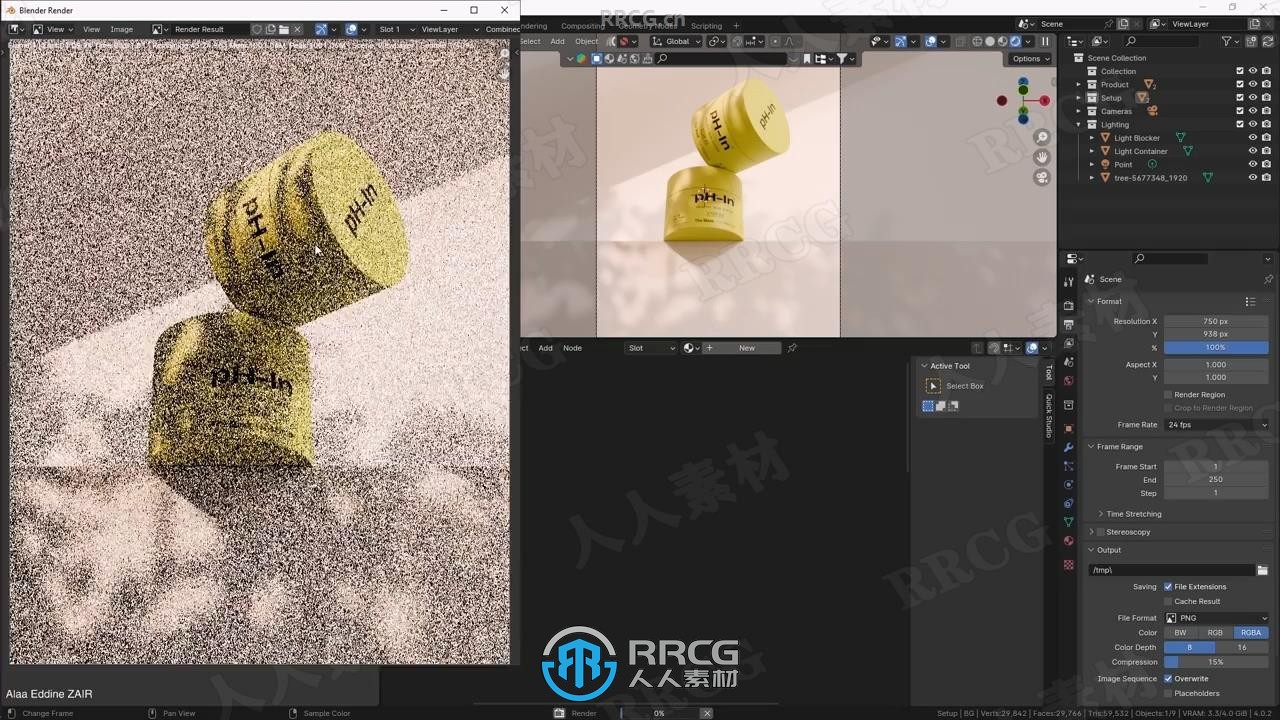Click the resolution percentage 100% slider
Screen dimensions: 1280x720
[1216, 348]
